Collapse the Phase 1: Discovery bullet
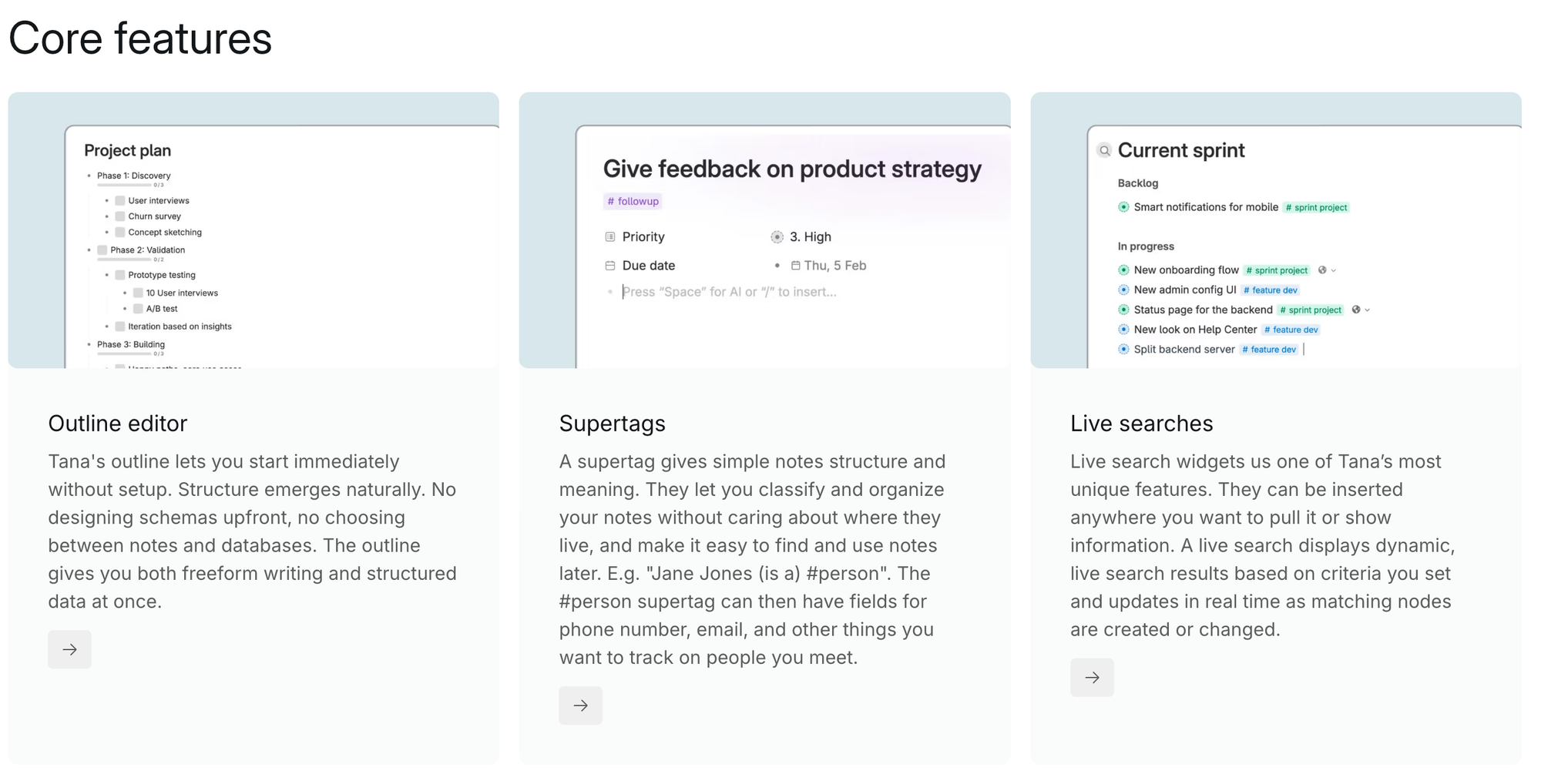 [89, 176]
